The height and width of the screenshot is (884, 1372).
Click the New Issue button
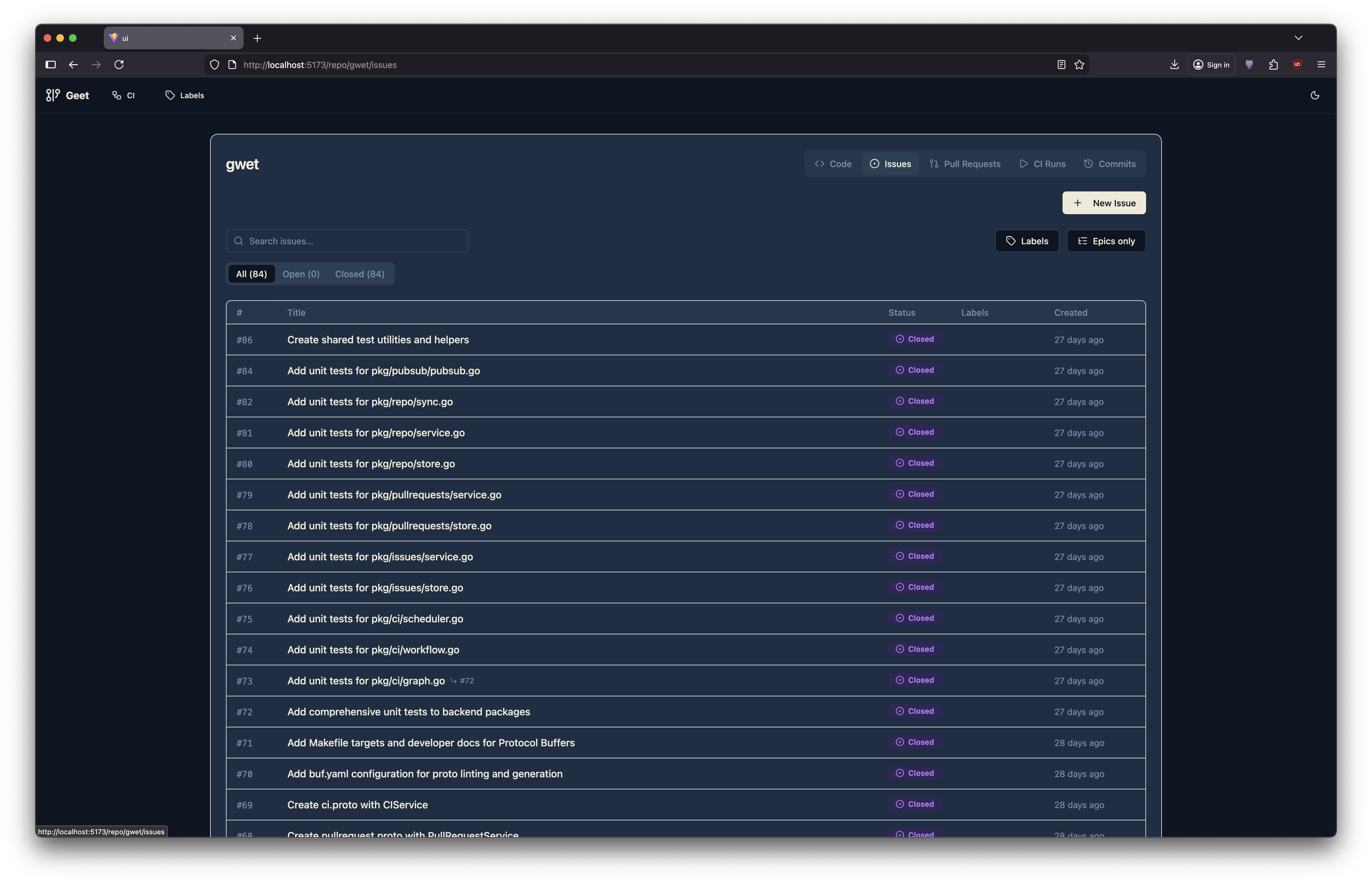point(1103,203)
